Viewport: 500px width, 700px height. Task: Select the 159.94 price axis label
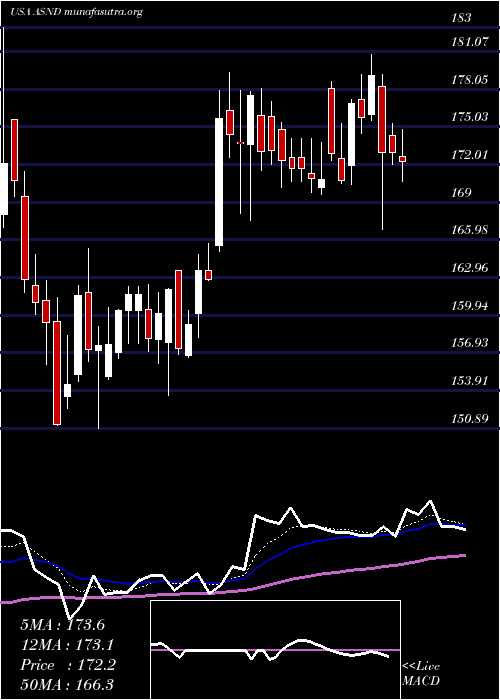click(x=469, y=306)
